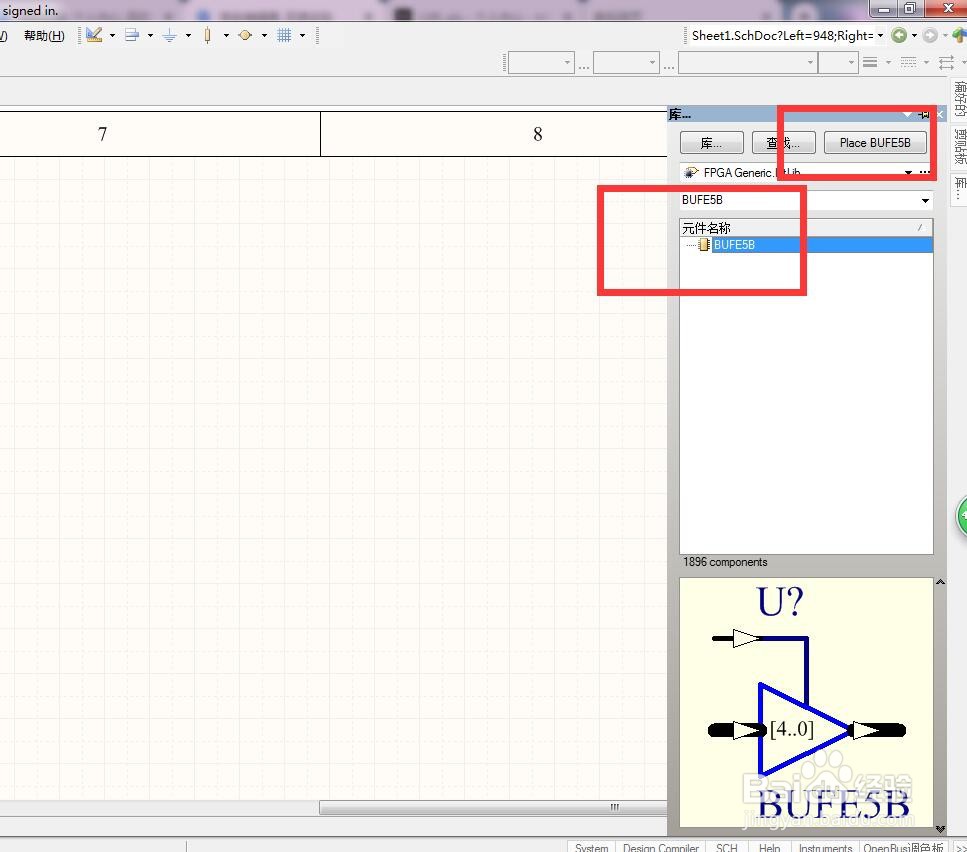Viewport: 967px width, 852px height.
Task: Open the 库... side tab
Action: click(960, 189)
